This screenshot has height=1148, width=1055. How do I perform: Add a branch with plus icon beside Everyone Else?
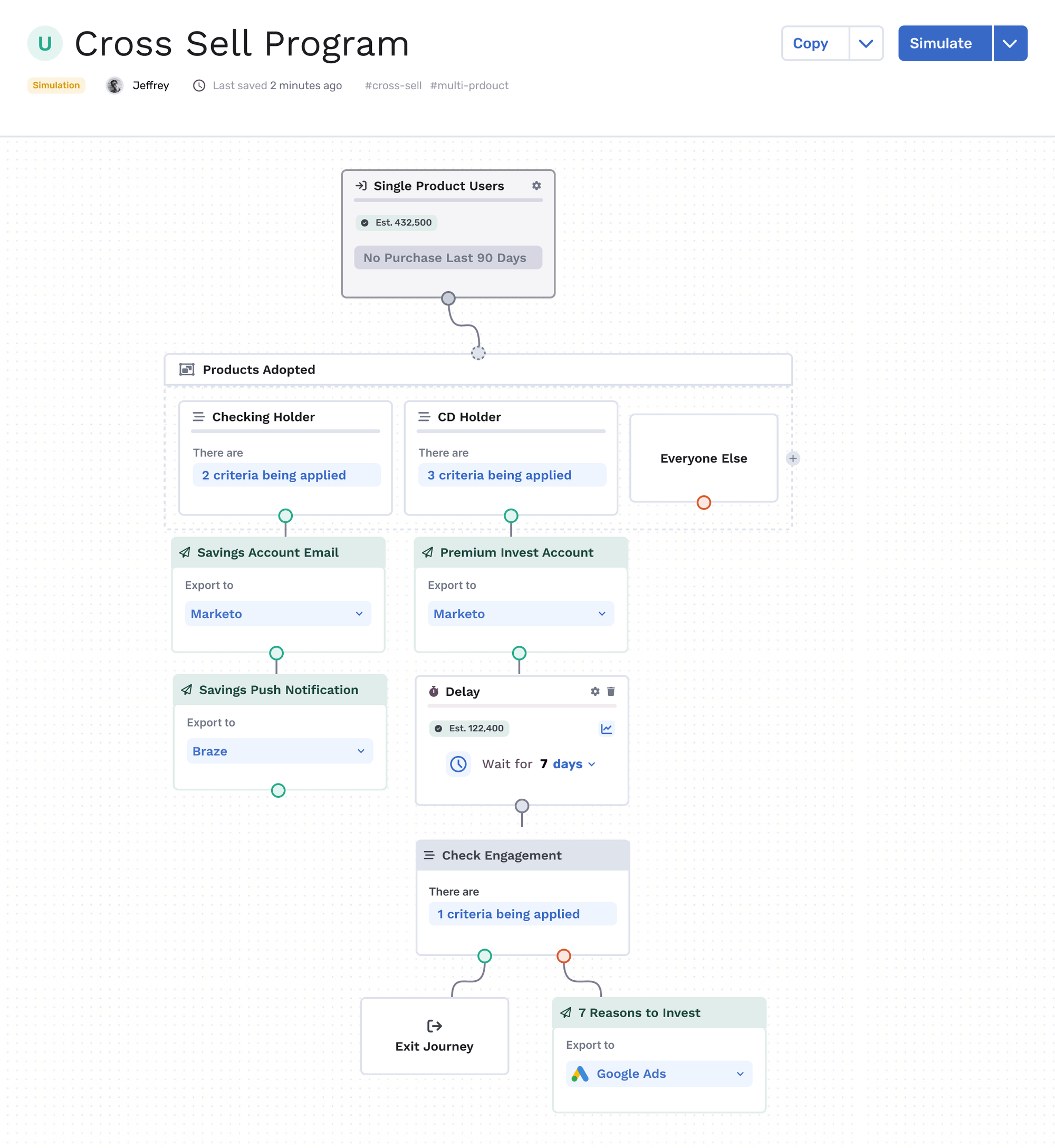(x=793, y=458)
